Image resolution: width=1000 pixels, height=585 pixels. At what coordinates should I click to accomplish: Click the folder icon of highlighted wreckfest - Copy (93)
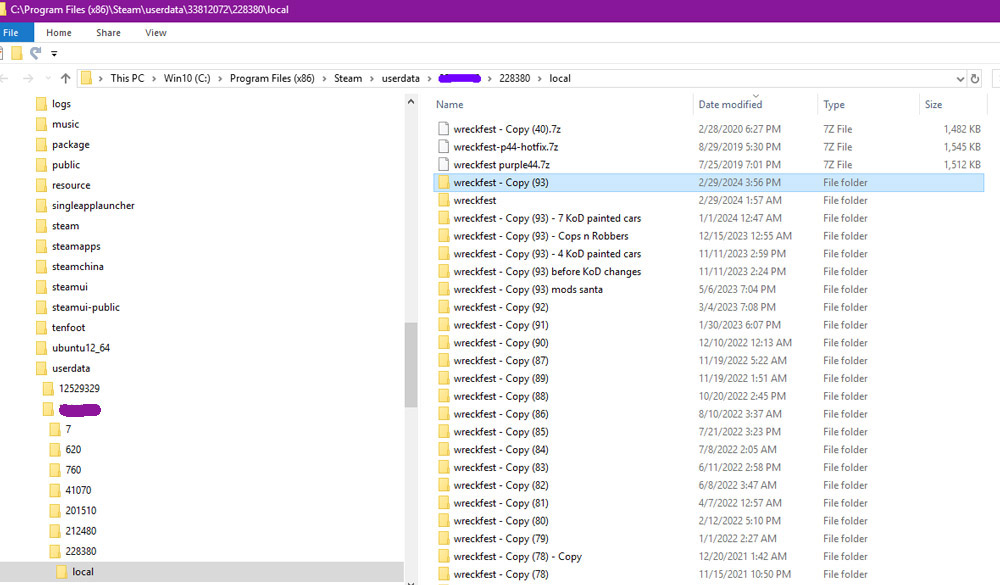coord(443,182)
